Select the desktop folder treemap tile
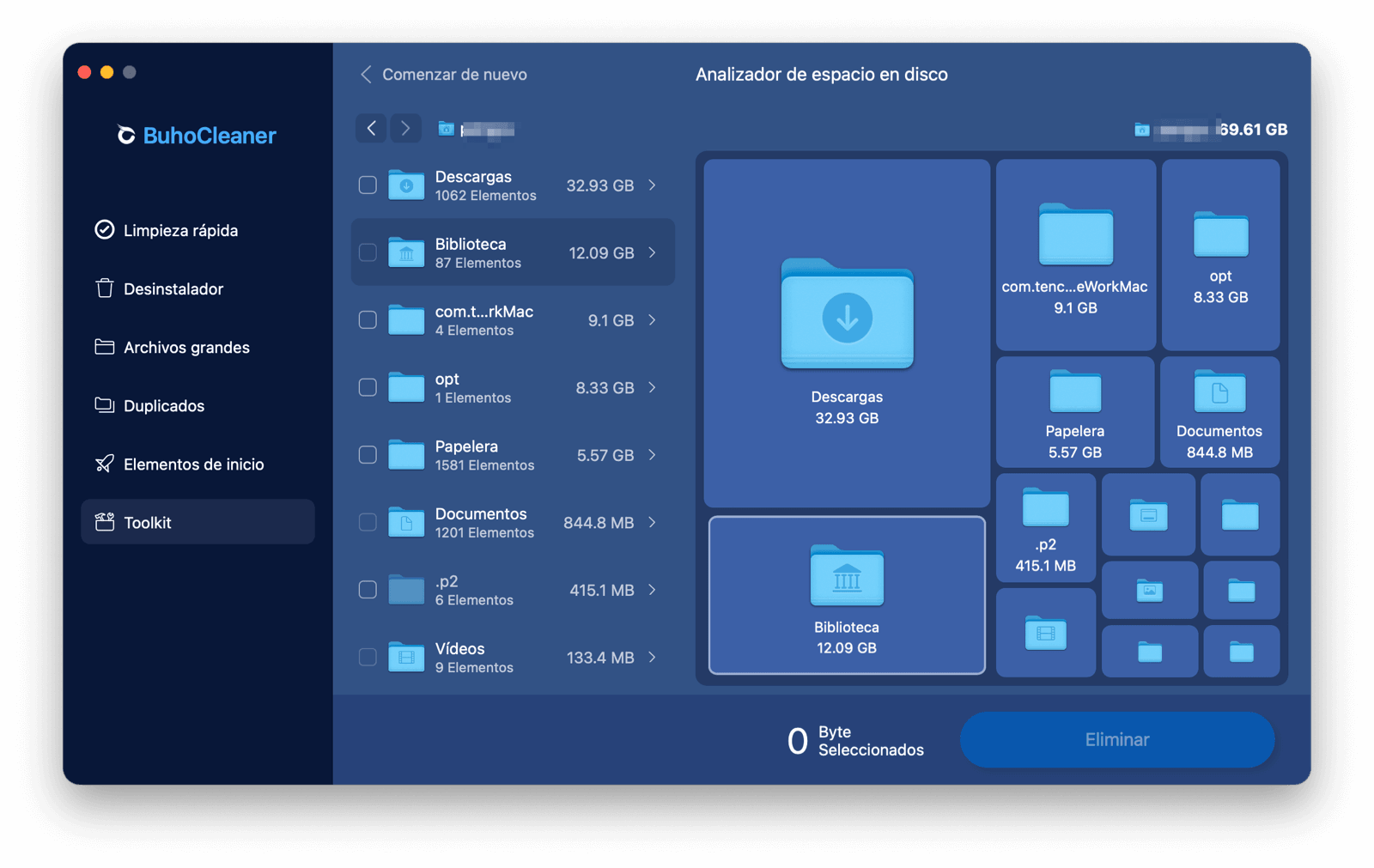Screen dimensions: 1374x868 tap(1148, 514)
